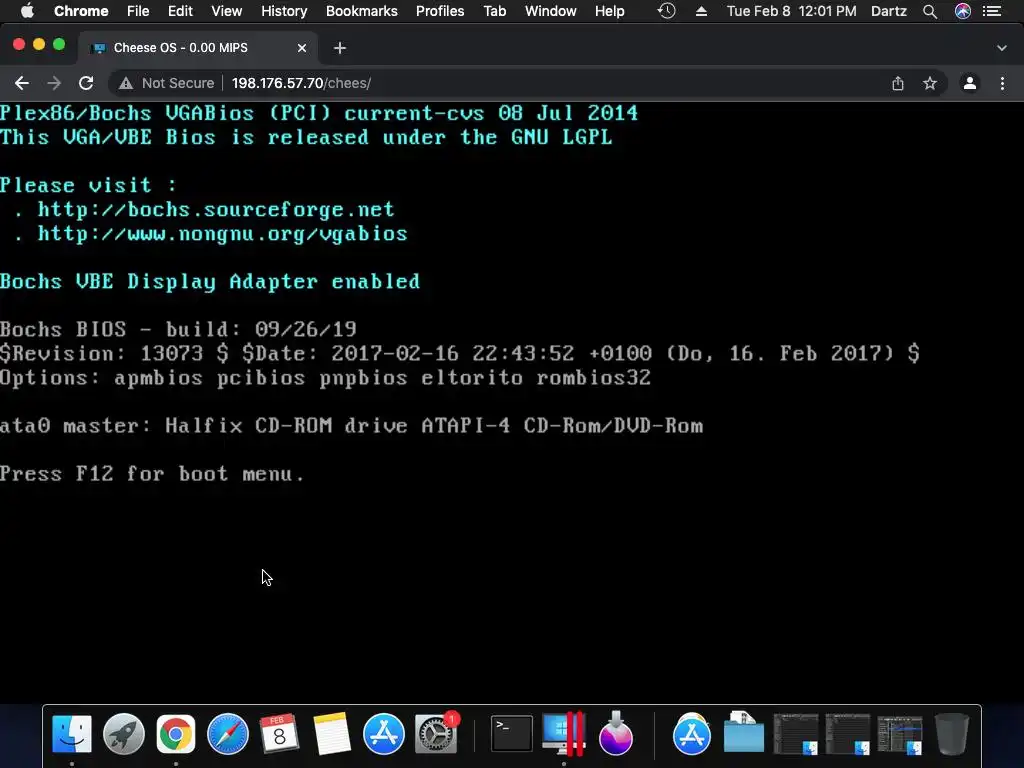Viewport: 1024px width, 768px height.
Task: Click the "ata0 master: Halfix CD-ROM" line
Action: tap(351, 426)
